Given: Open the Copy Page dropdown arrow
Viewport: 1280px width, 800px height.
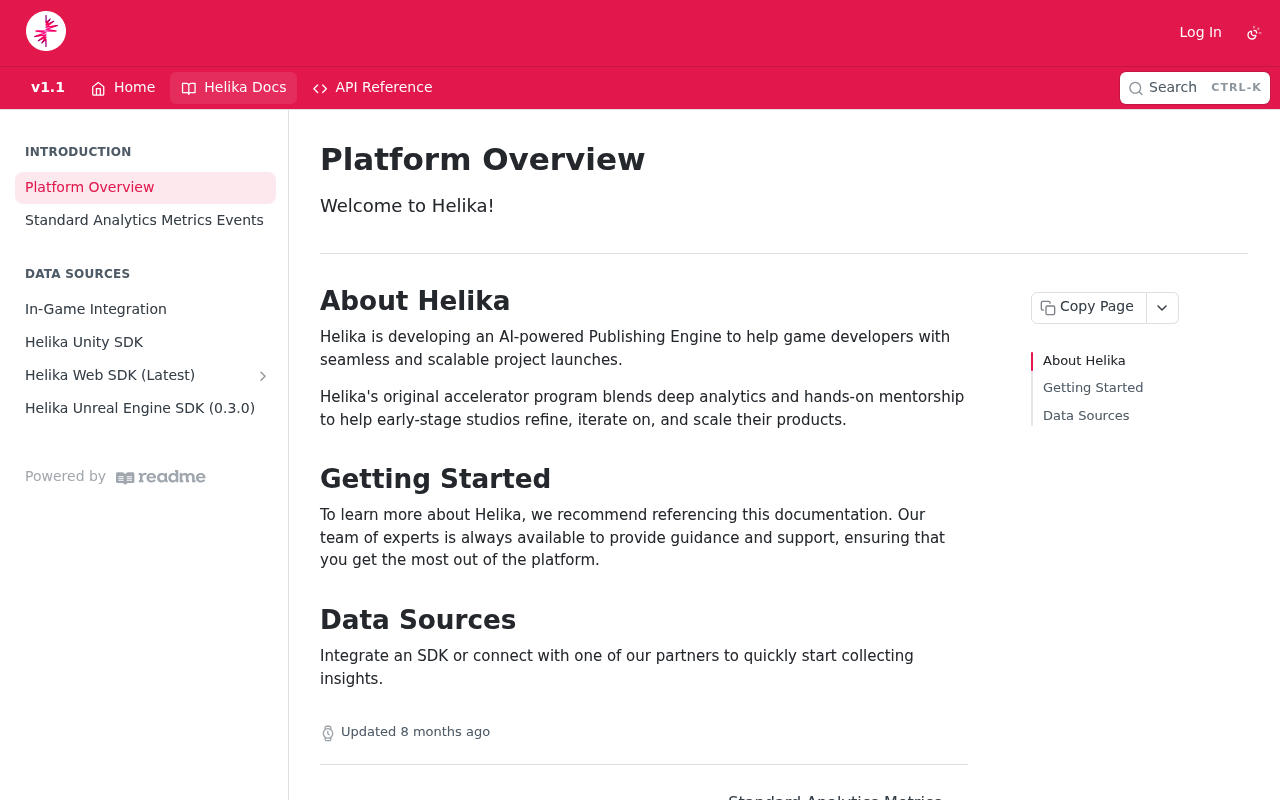Looking at the screenshot, I should pos(1162,308).
